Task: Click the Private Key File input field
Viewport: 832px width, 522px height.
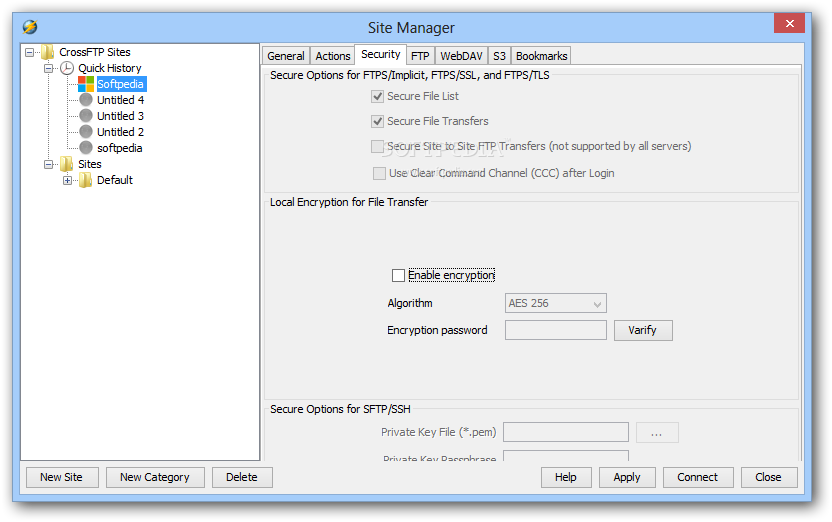Action: pos(566,432)
